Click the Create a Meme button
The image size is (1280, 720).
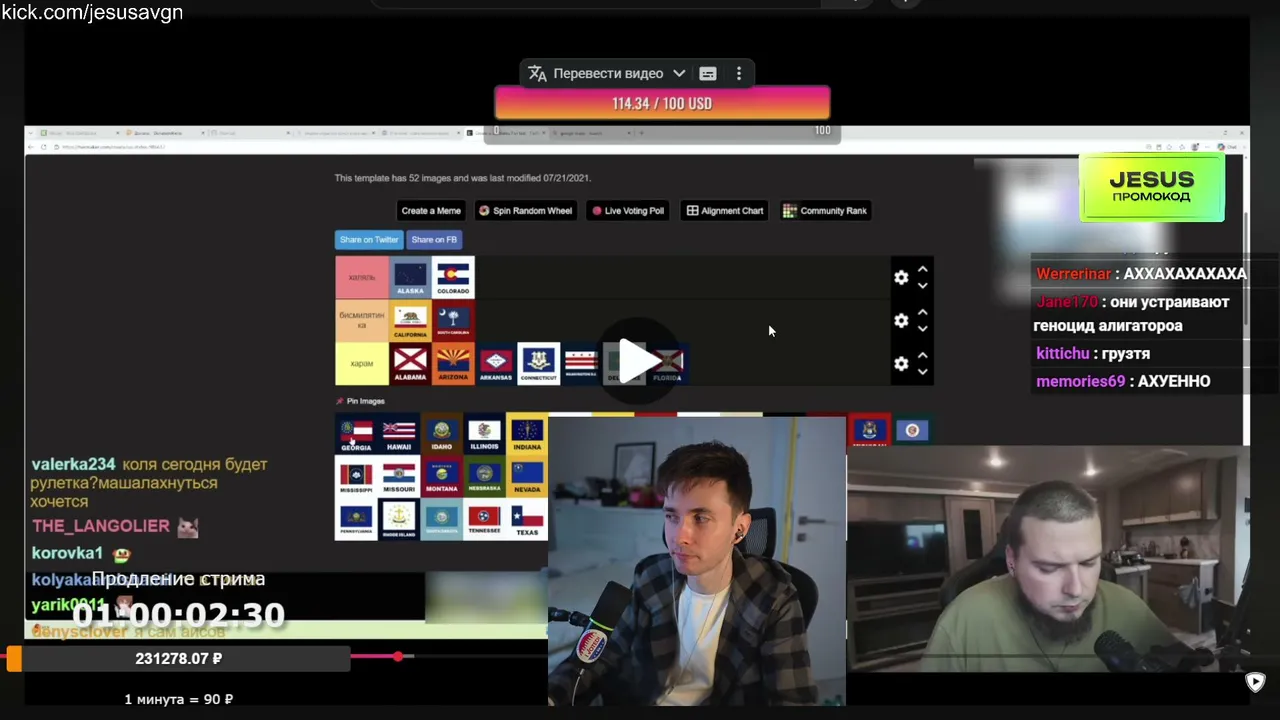click(431, 211)
